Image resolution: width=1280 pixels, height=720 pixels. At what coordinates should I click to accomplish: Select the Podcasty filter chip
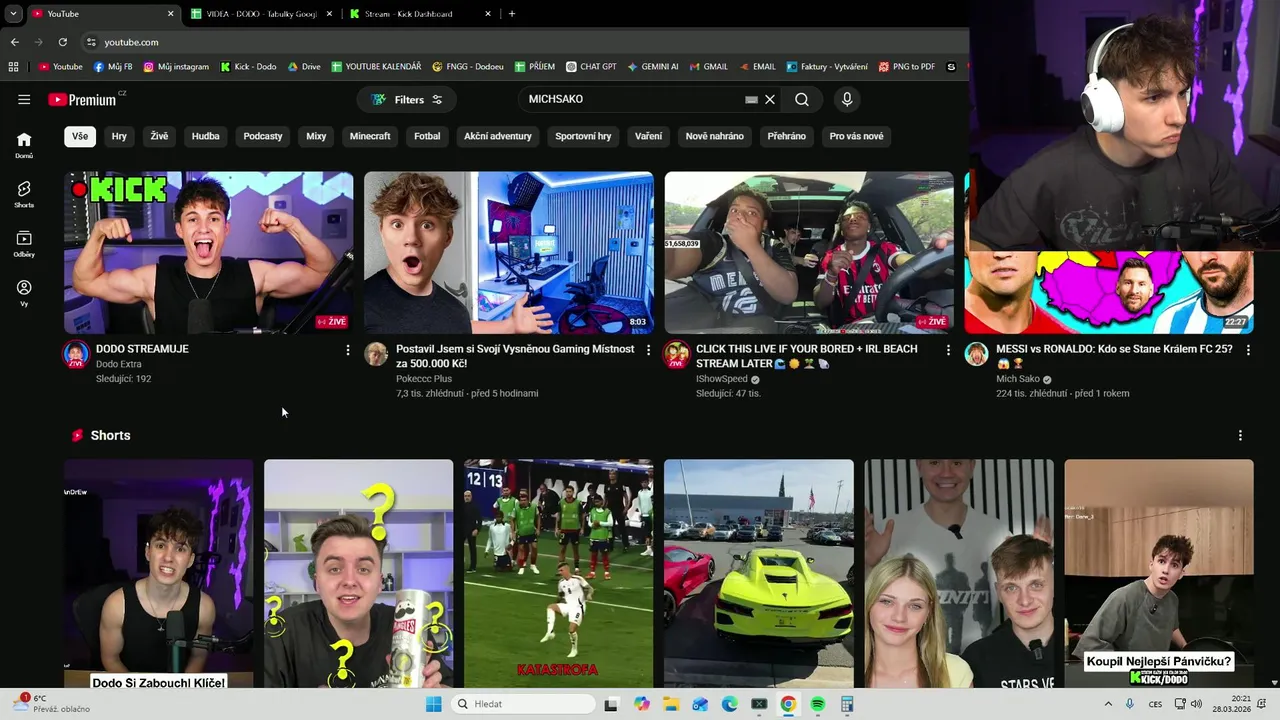(x=263, y=136)
